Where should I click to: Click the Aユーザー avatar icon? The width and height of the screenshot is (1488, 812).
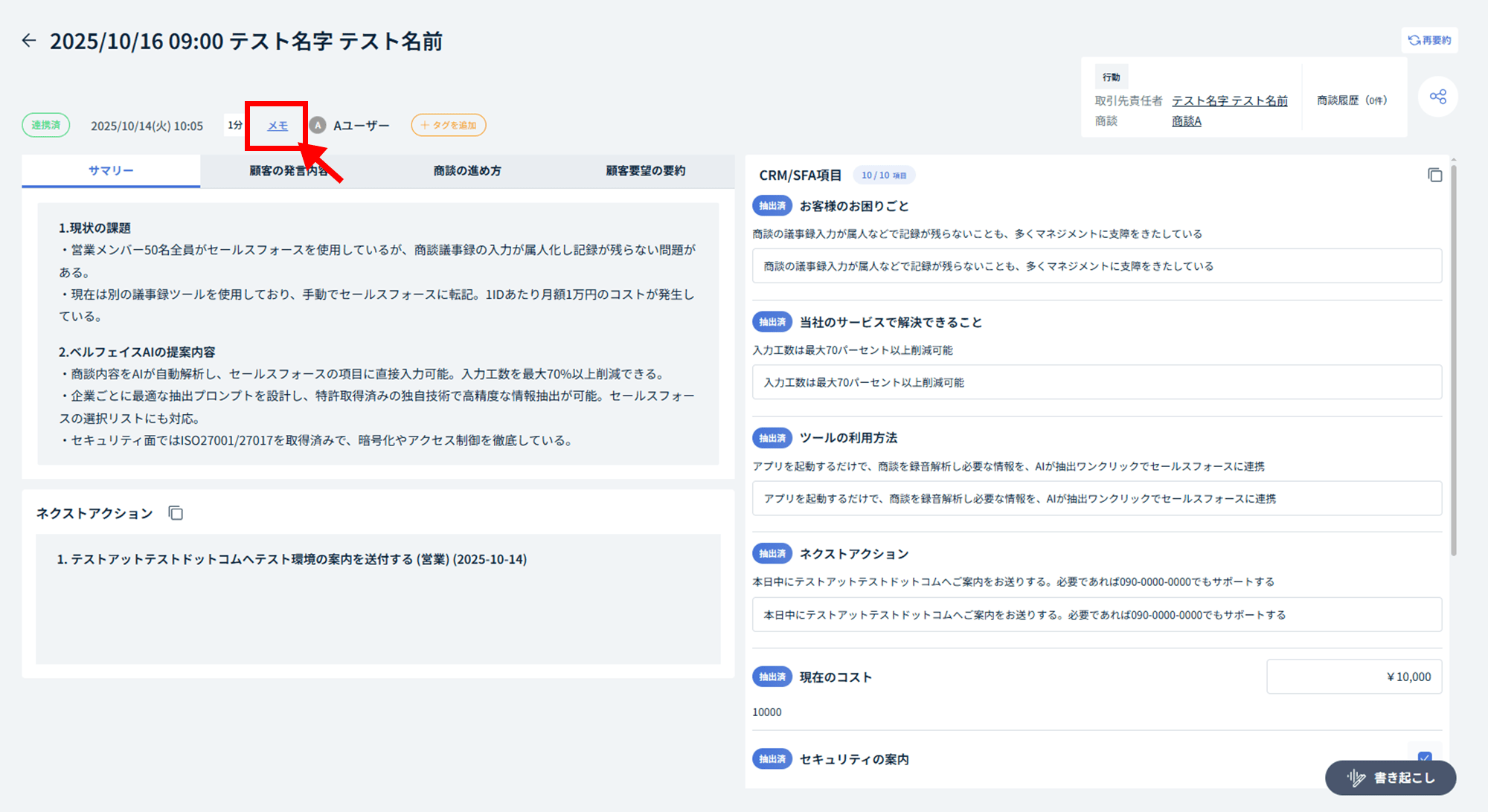[318, 126]
